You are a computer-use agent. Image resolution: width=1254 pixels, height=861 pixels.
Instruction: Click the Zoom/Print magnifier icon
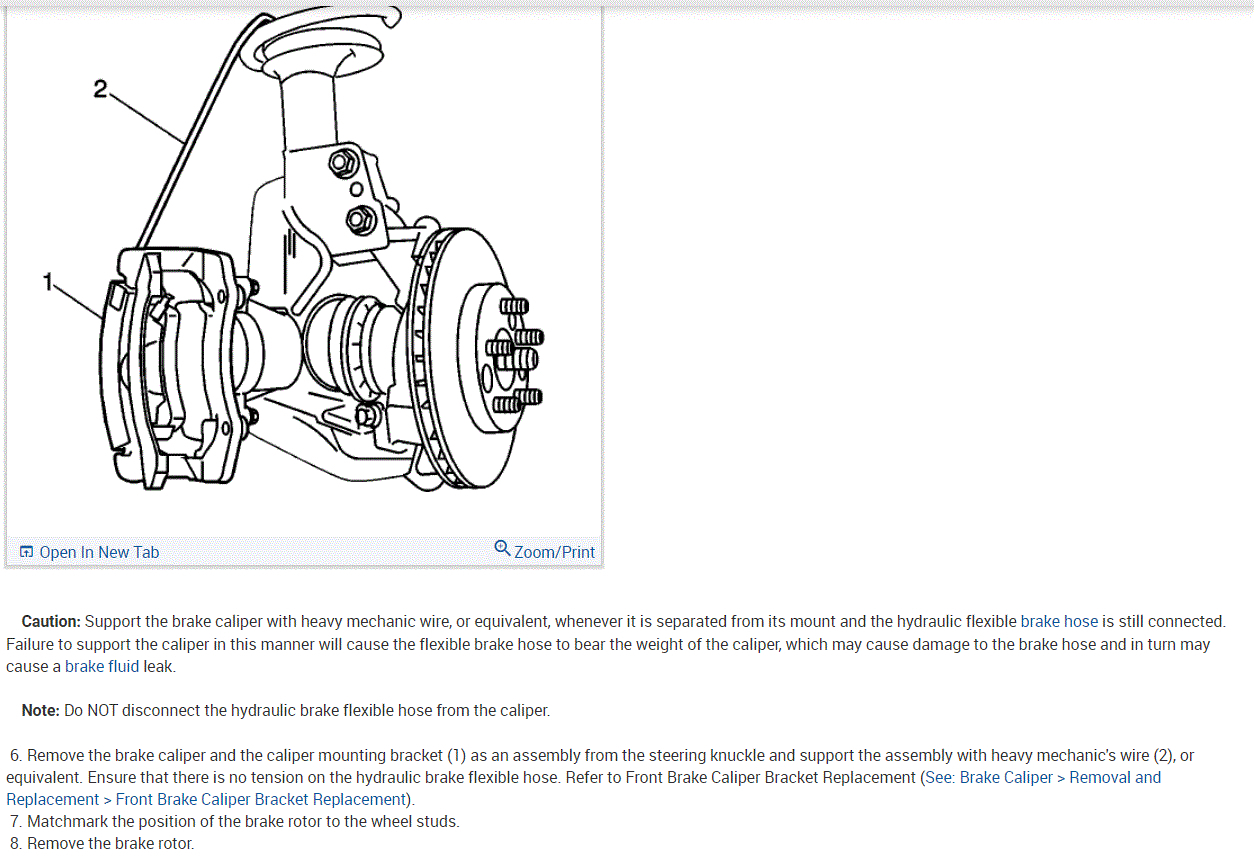(x=503, y=548)
